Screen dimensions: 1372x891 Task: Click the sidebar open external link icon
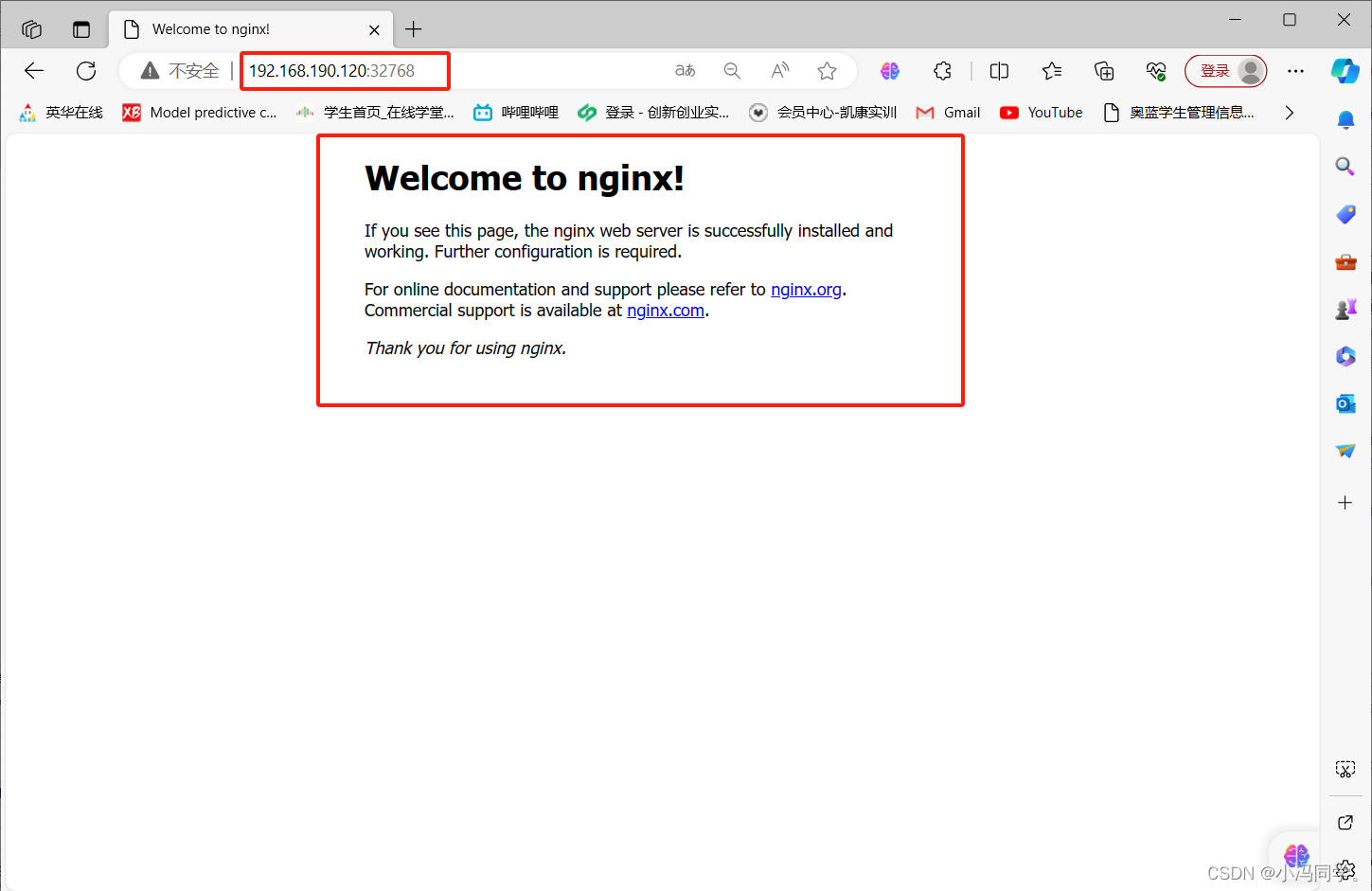tap(1345, 822)
